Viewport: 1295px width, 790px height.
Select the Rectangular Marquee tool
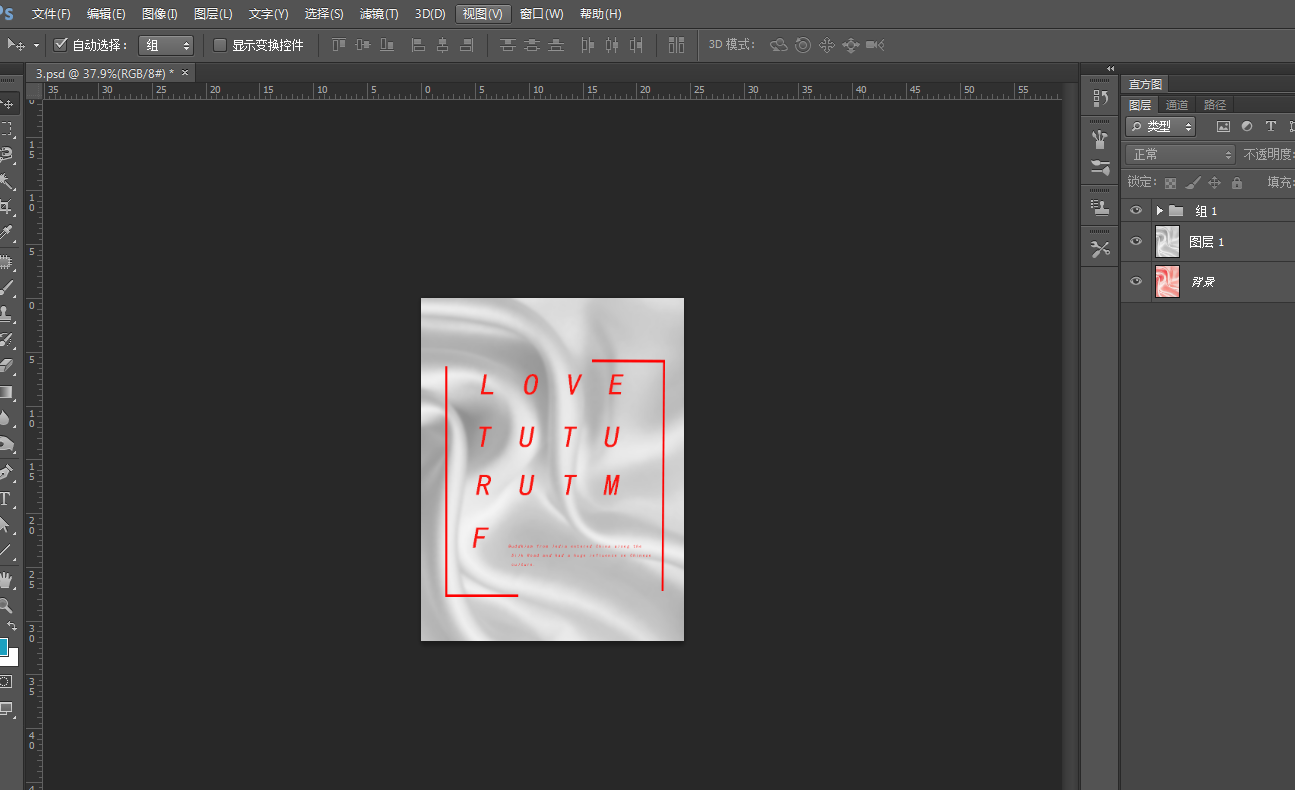point(7,129)
